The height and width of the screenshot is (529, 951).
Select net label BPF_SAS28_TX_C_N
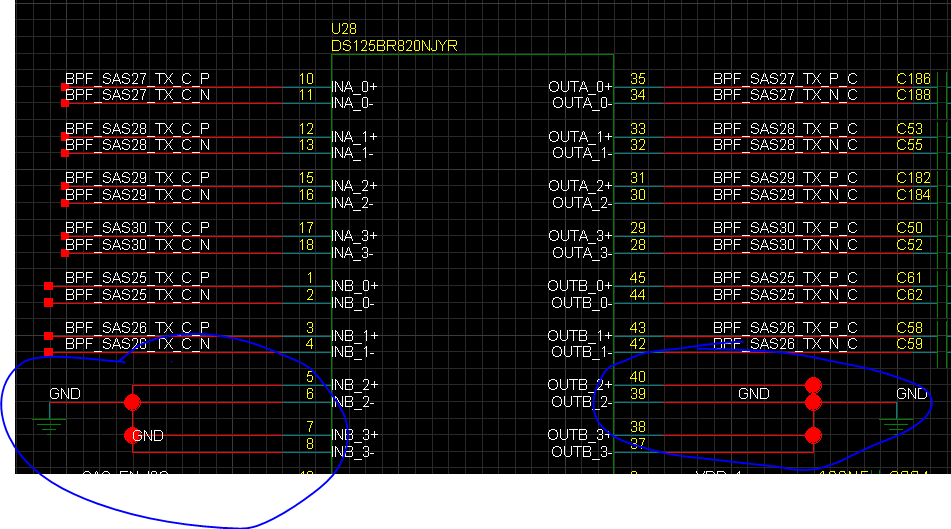[x=137, y=145]
